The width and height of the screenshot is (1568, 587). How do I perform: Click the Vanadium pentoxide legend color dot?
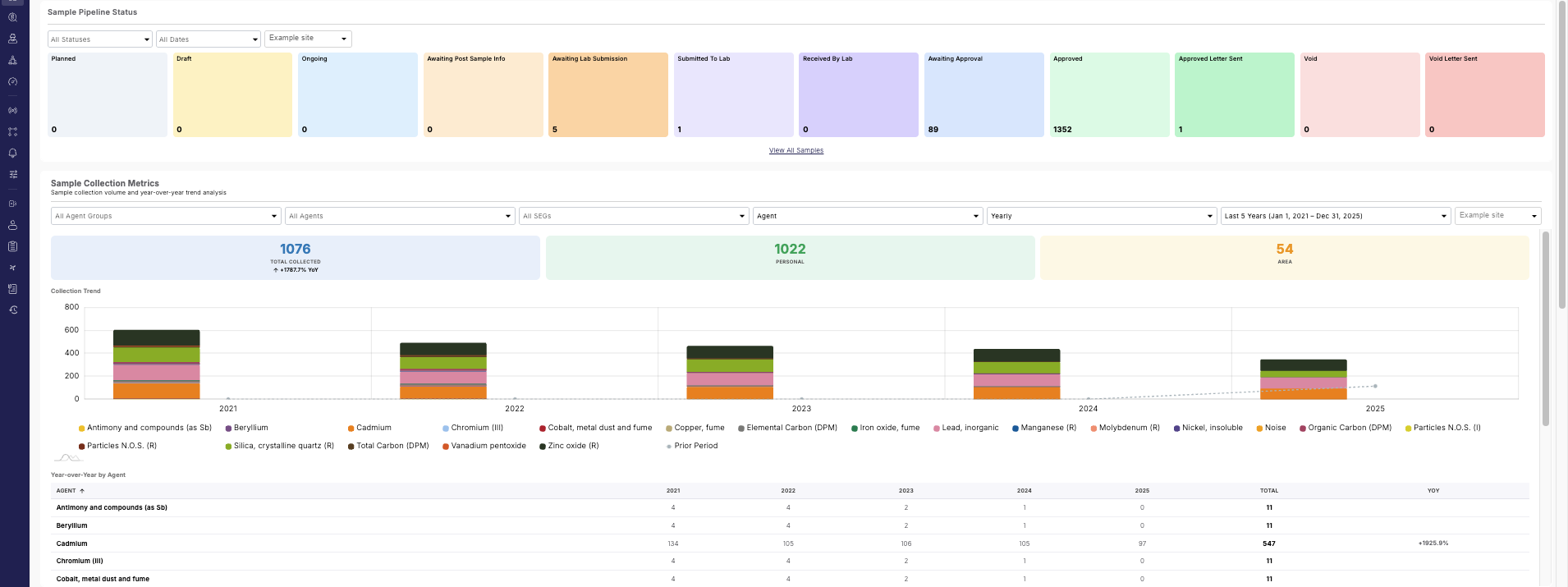tap(446, 447)
